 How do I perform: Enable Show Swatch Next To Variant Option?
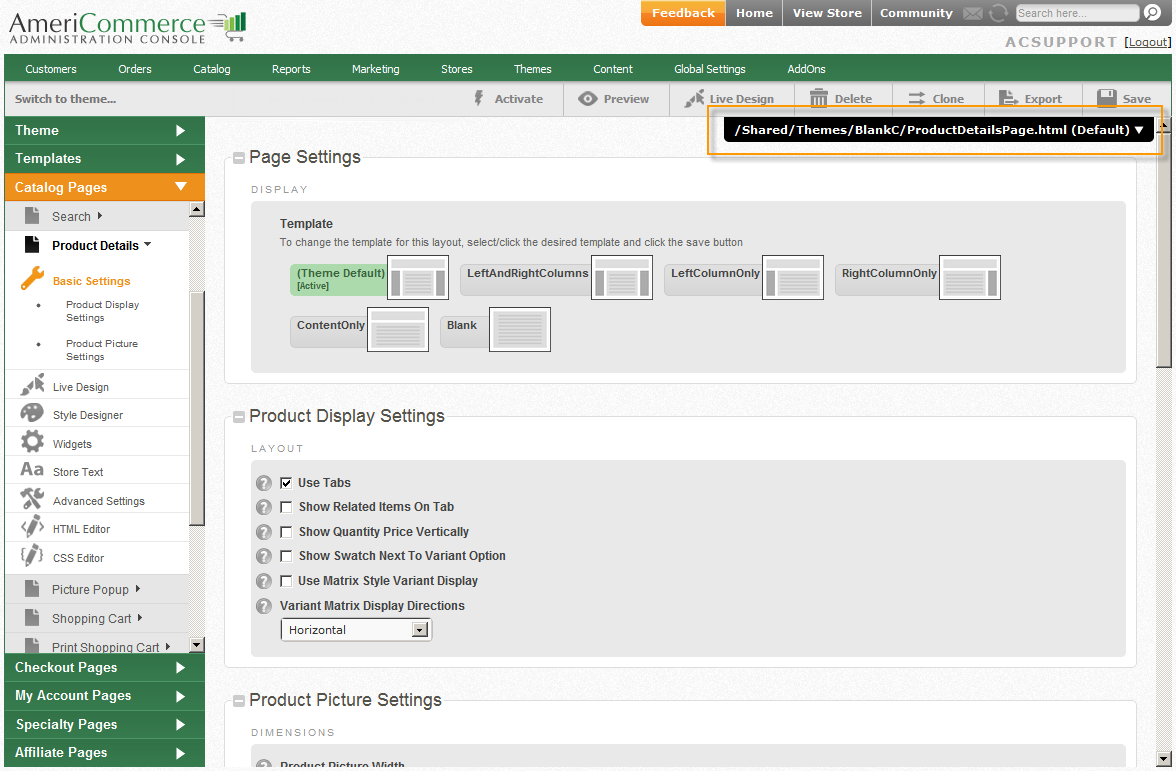(286, 556)
